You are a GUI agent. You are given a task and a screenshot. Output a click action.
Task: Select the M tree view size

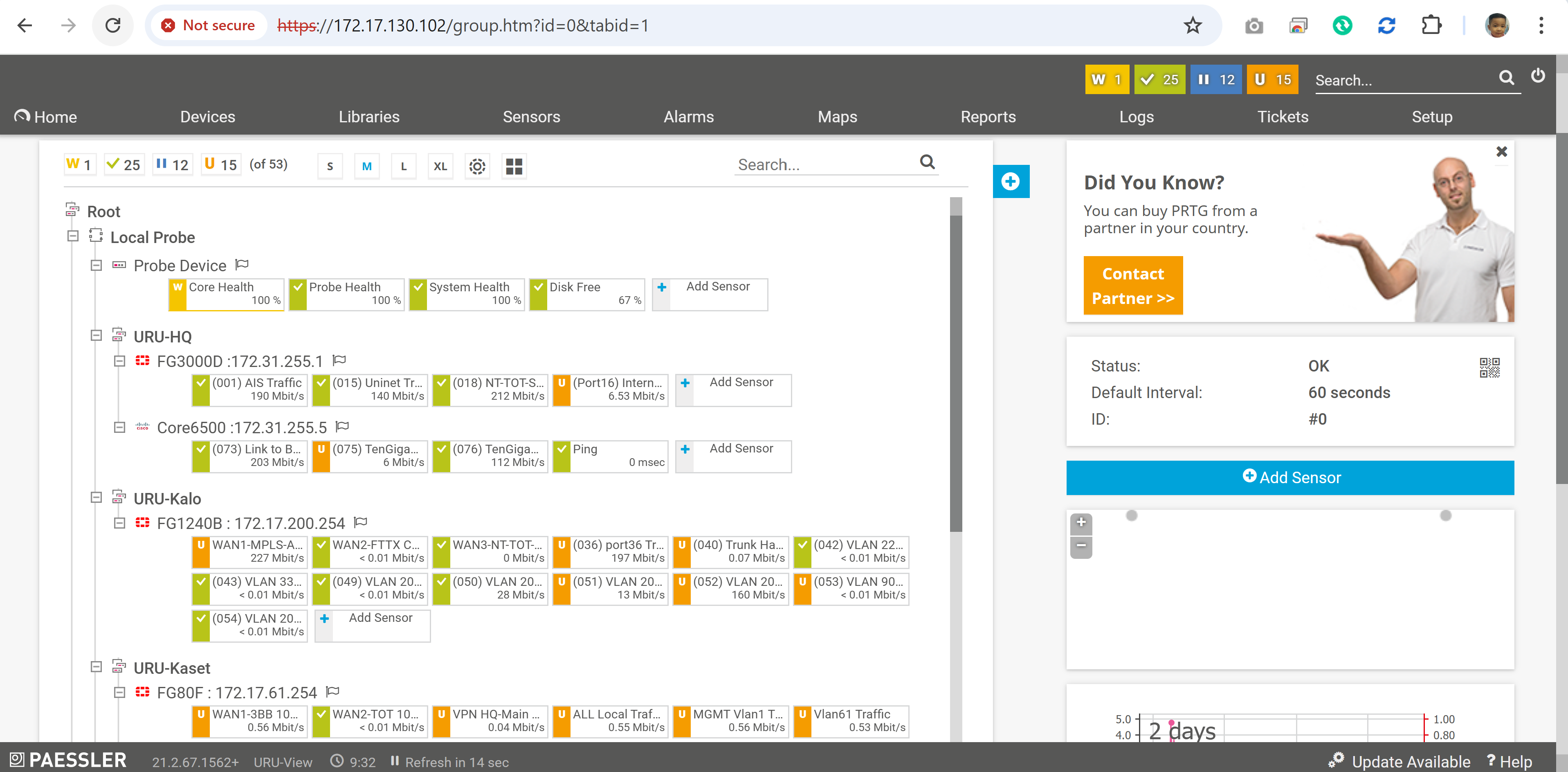[366, 166]
